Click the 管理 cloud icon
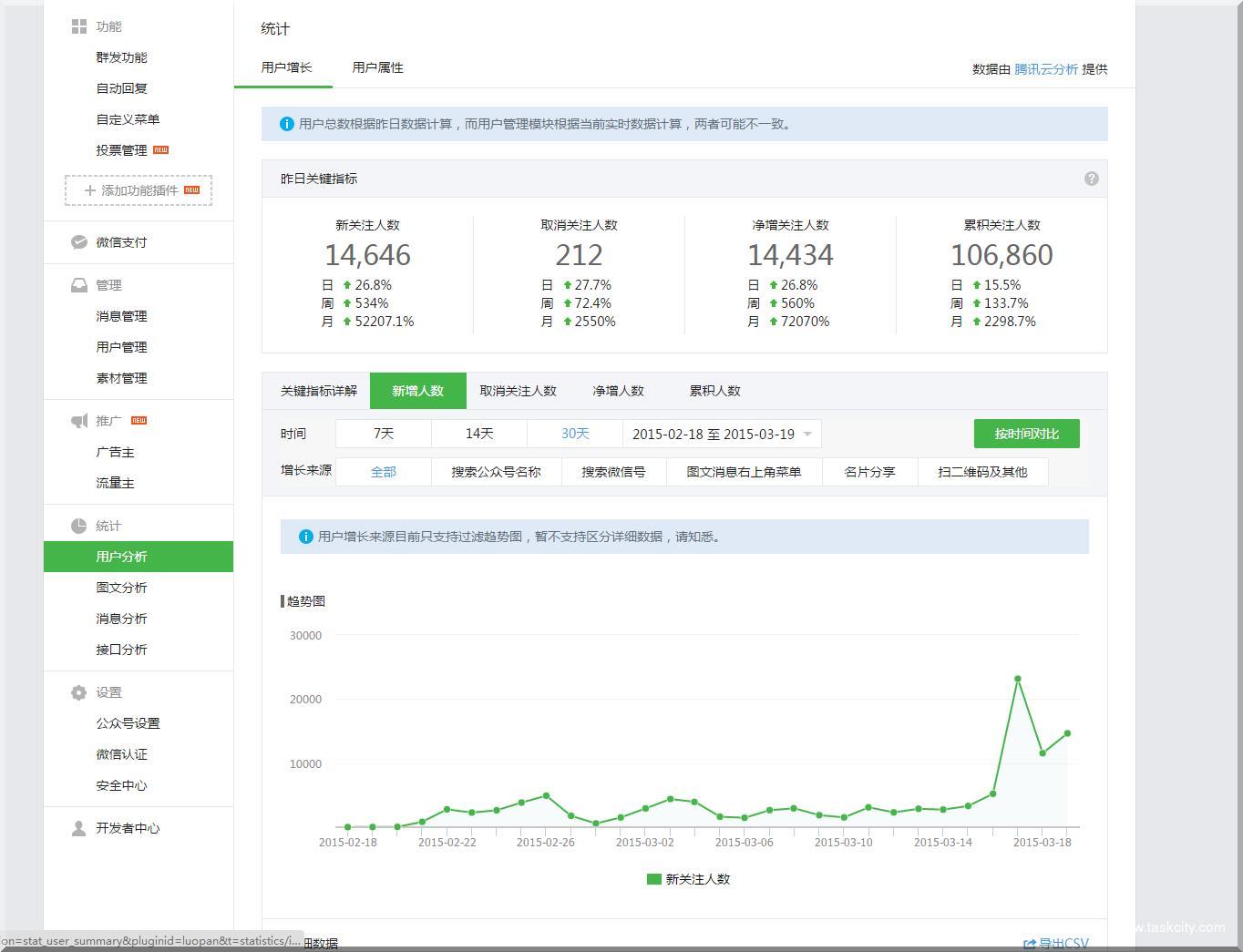1243x952 pixels. pos(79,284)
